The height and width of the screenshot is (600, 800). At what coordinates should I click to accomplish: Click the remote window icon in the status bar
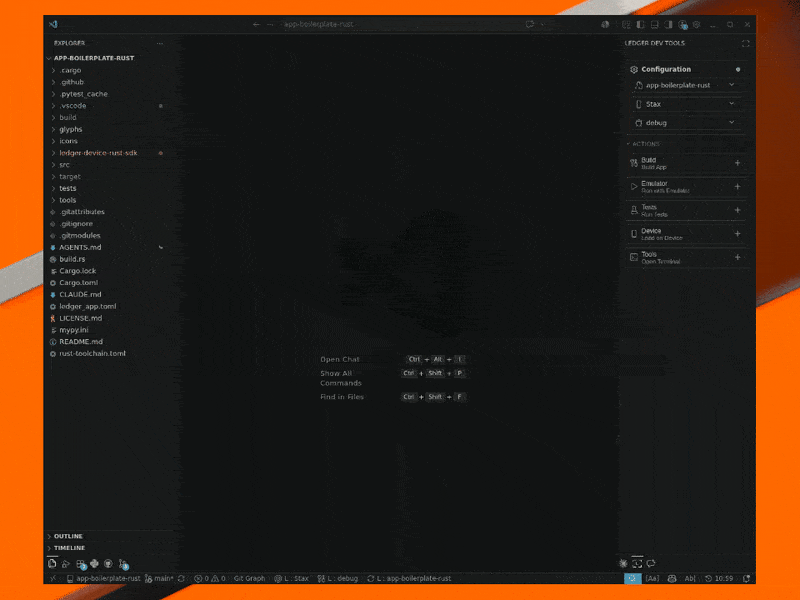[x=53, y=578]
